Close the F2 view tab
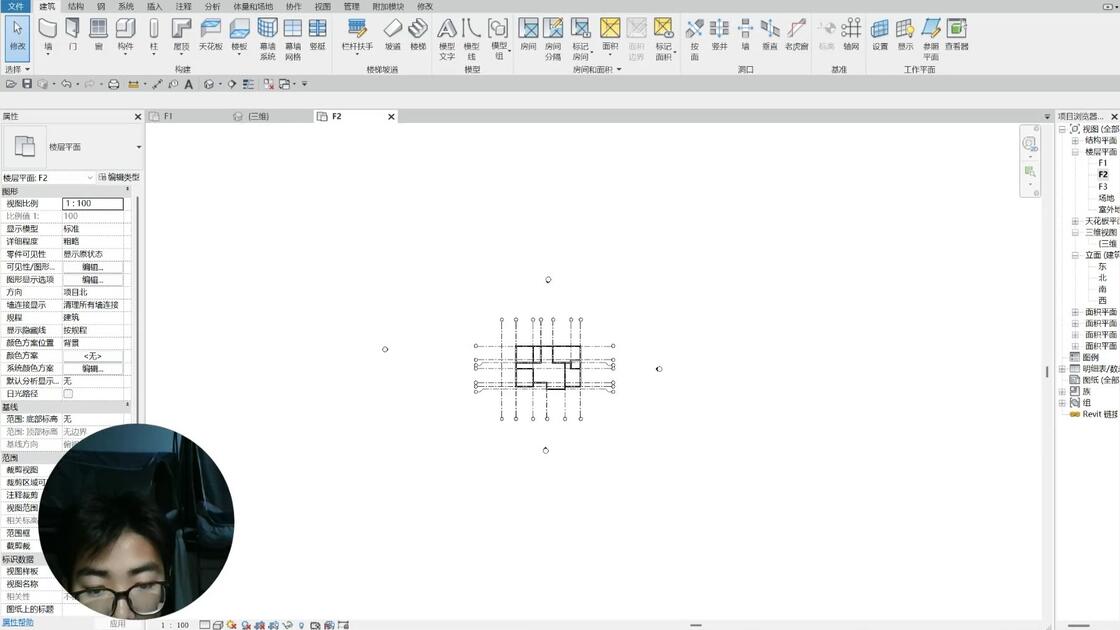This screenshot has width=1120, height=630. click(x=391, y=116)
